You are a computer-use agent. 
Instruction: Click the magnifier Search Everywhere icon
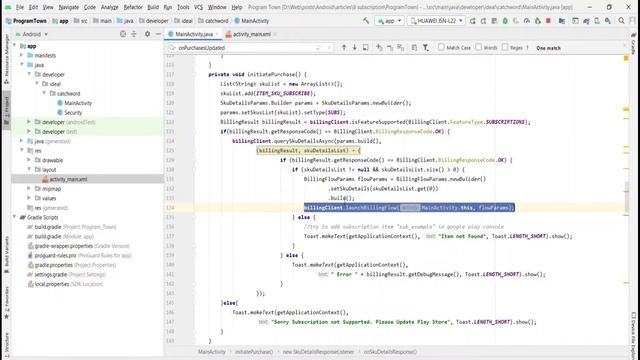pyautogui.click(x=621, y=20)
